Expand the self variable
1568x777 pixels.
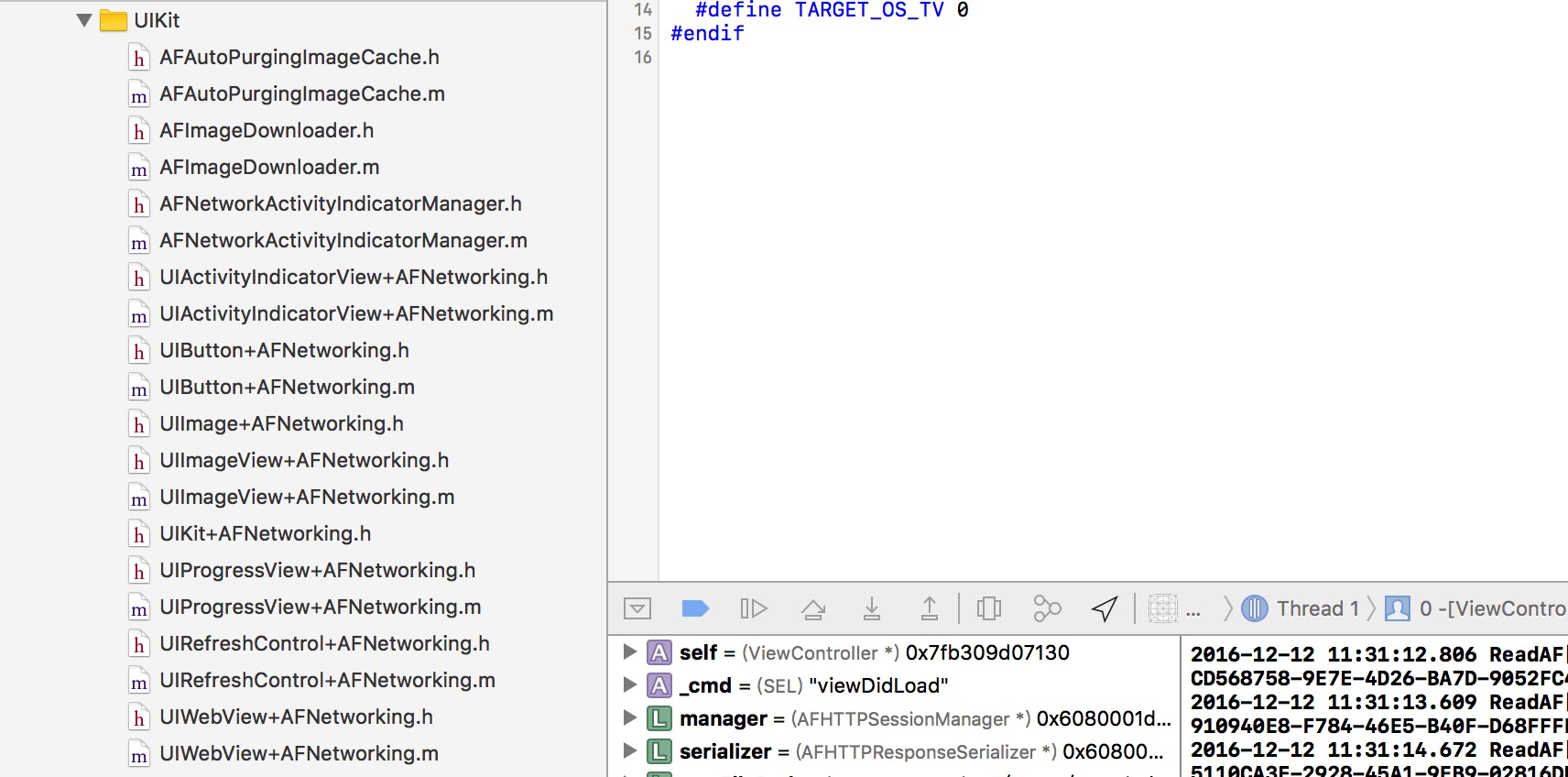[x=629, y=652]
